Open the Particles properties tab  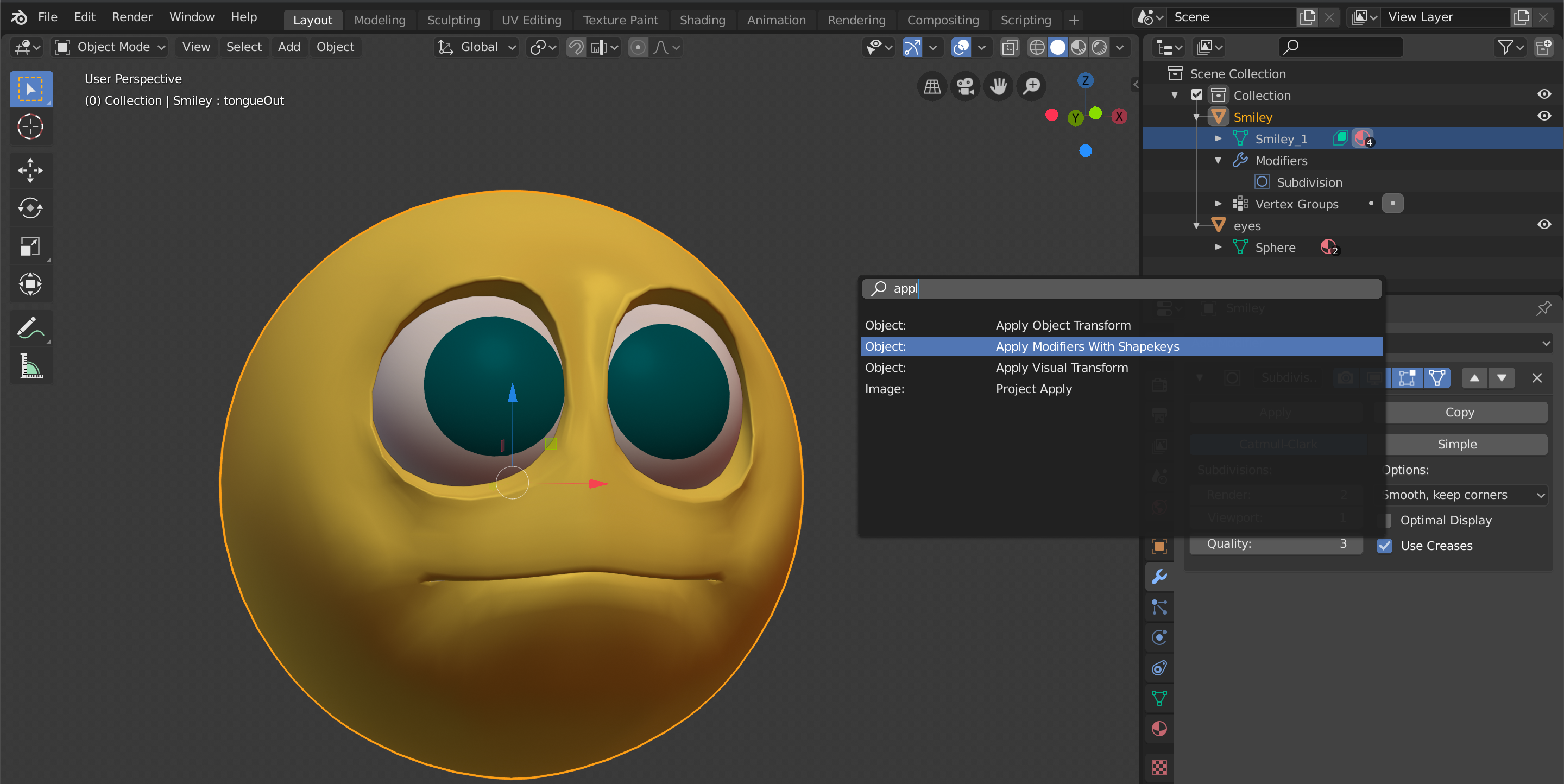(1159, 607)
